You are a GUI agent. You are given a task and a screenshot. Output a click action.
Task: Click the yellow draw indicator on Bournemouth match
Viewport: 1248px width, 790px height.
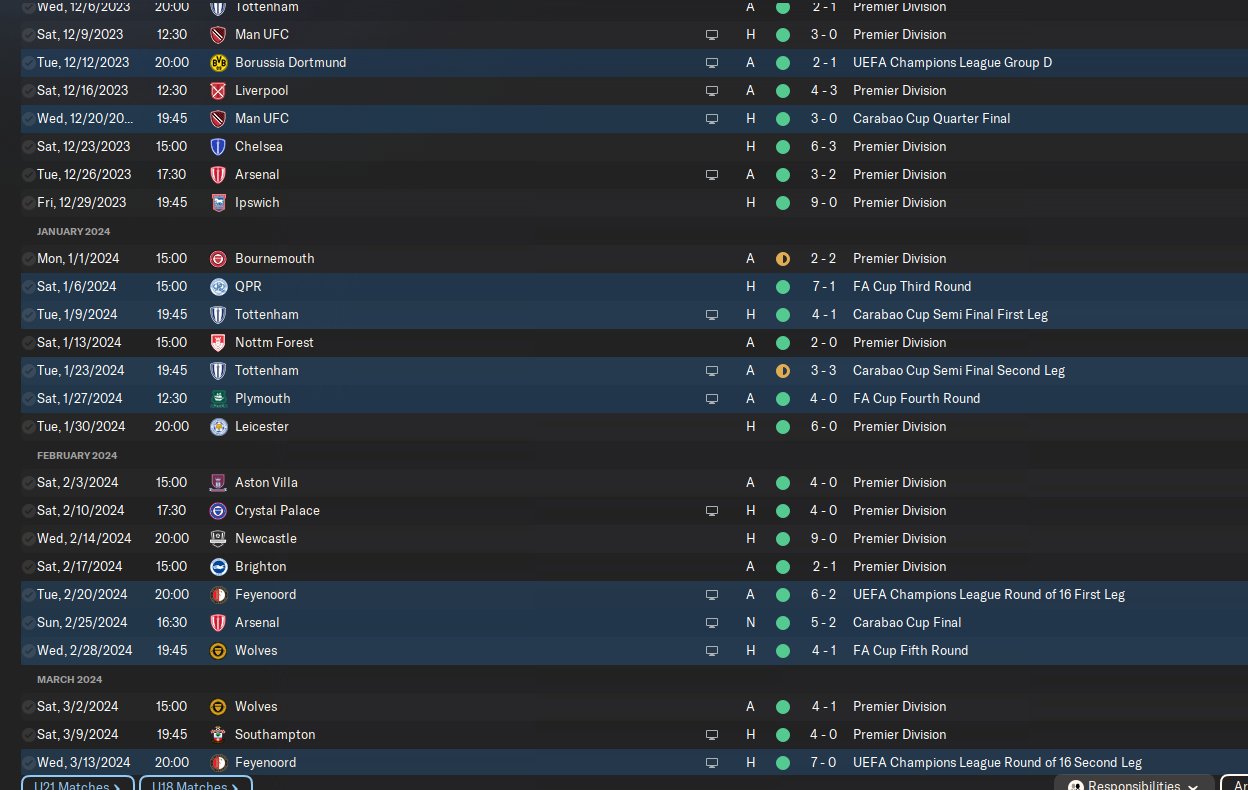pyautogui.click(x=783, y=258)
